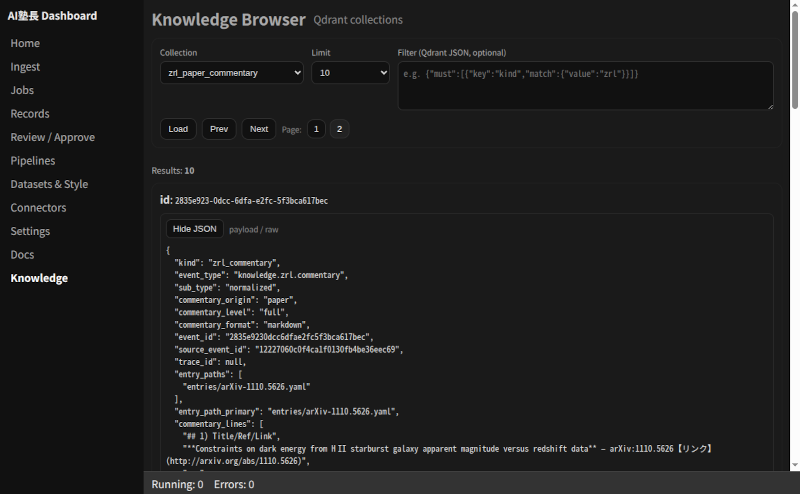The height and width of the screenshot is (494, 800).
Task: Open Docs in the sidebar
Action: point(23,255)
